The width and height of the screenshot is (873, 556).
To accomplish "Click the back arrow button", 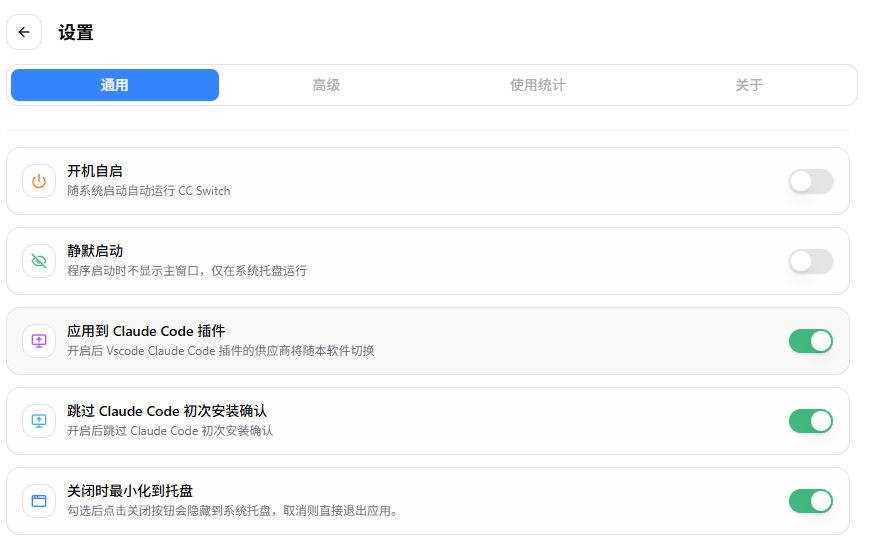I will click(x=24, y=32).
